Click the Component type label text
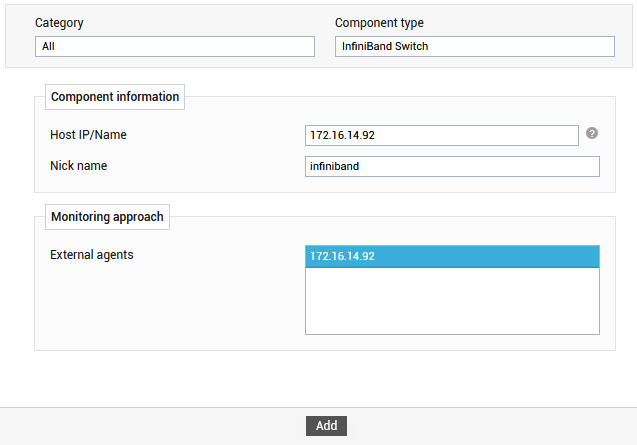The height and width of the screenshot is (445, 637). (379, 23)
